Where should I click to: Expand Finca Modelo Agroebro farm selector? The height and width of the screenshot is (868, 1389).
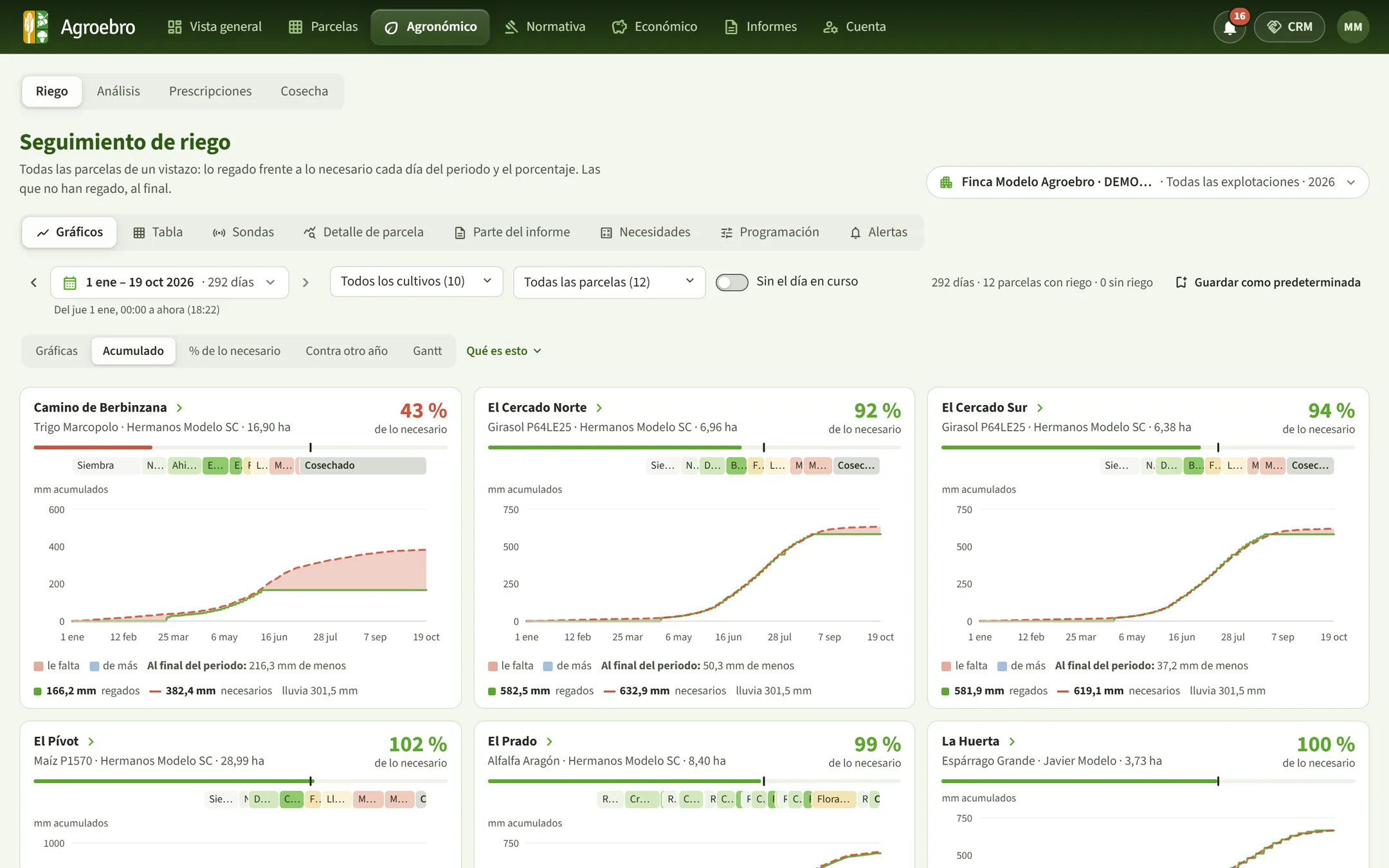click(x=1147, y=182)
